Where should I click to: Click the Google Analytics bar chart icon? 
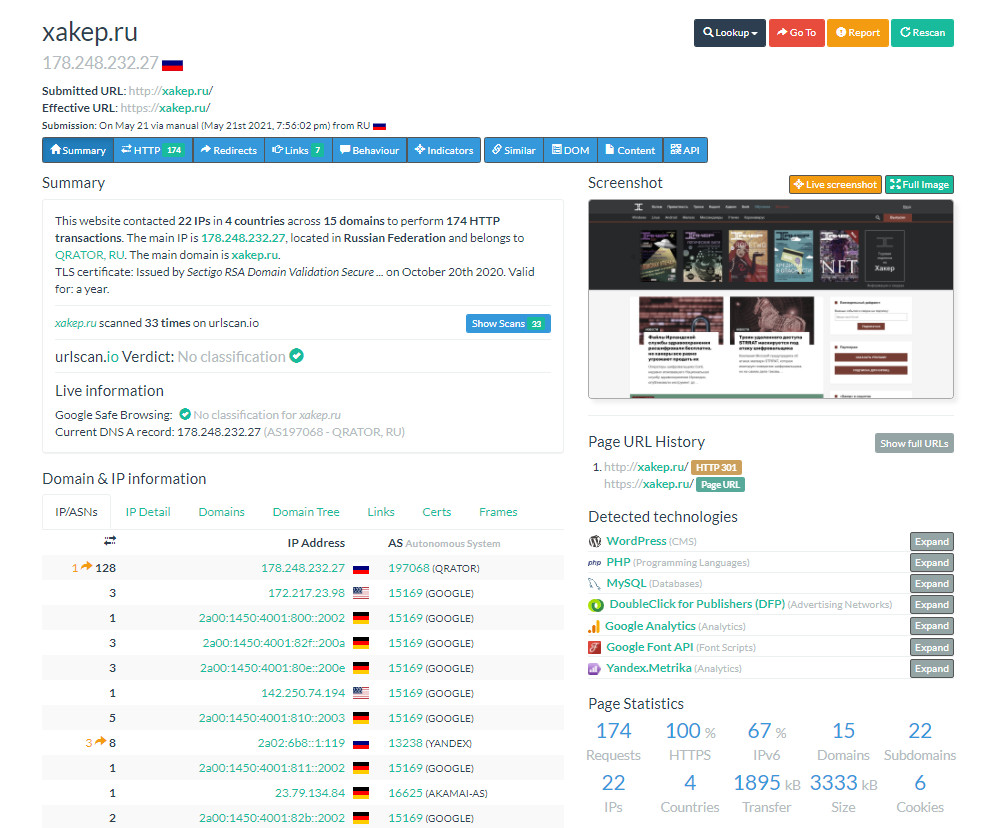tap(594, 626)
